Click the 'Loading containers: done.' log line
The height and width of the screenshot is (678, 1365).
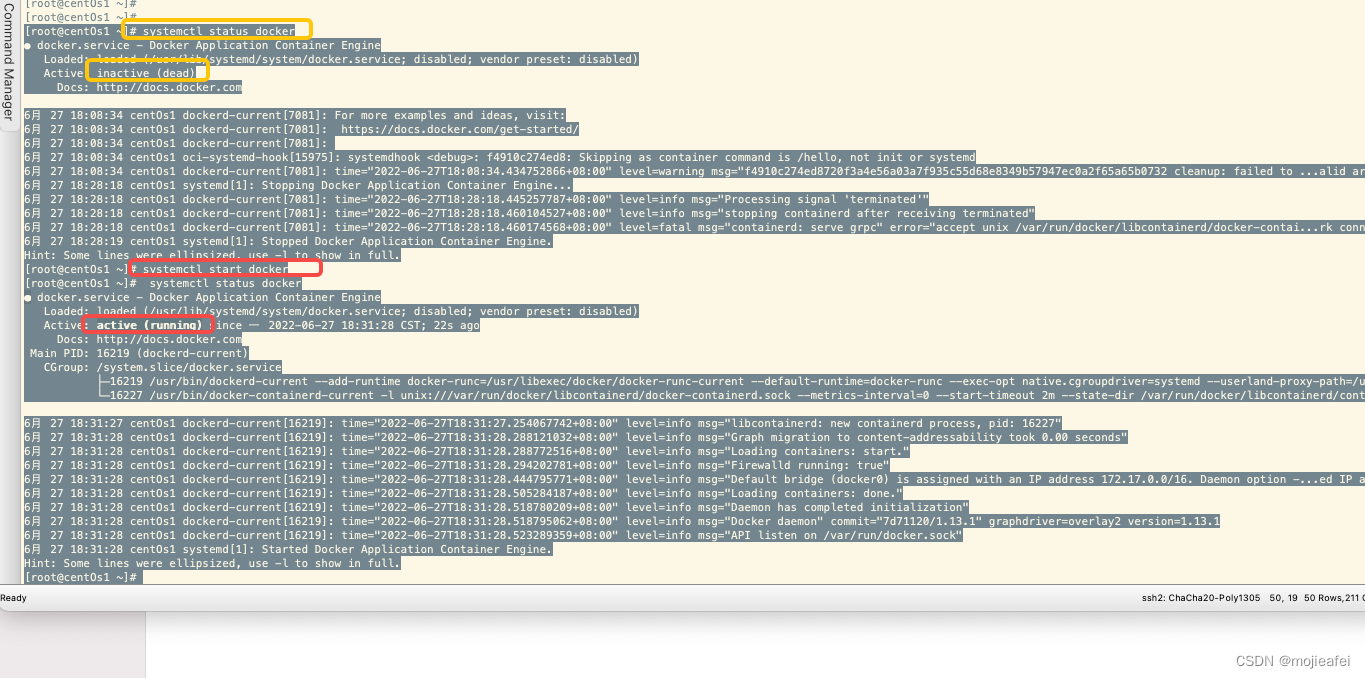463,493
